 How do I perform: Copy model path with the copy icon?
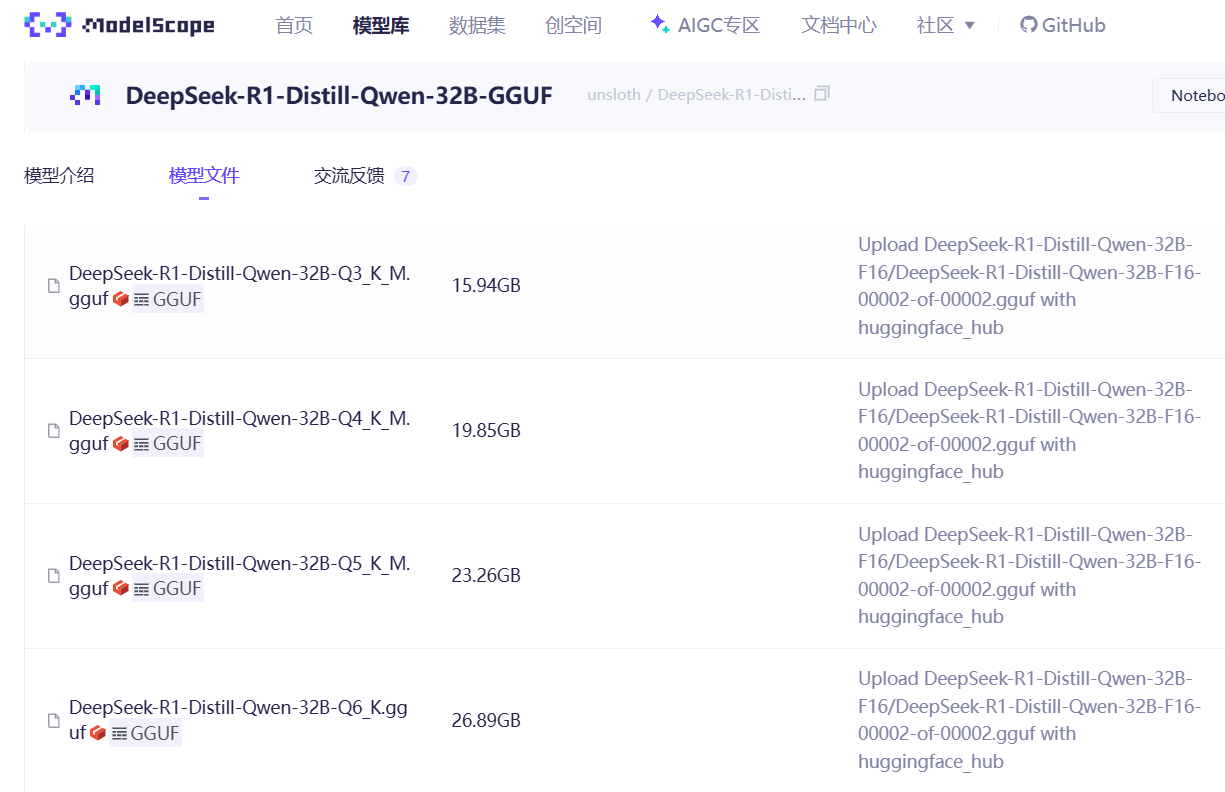coord(822,94)
